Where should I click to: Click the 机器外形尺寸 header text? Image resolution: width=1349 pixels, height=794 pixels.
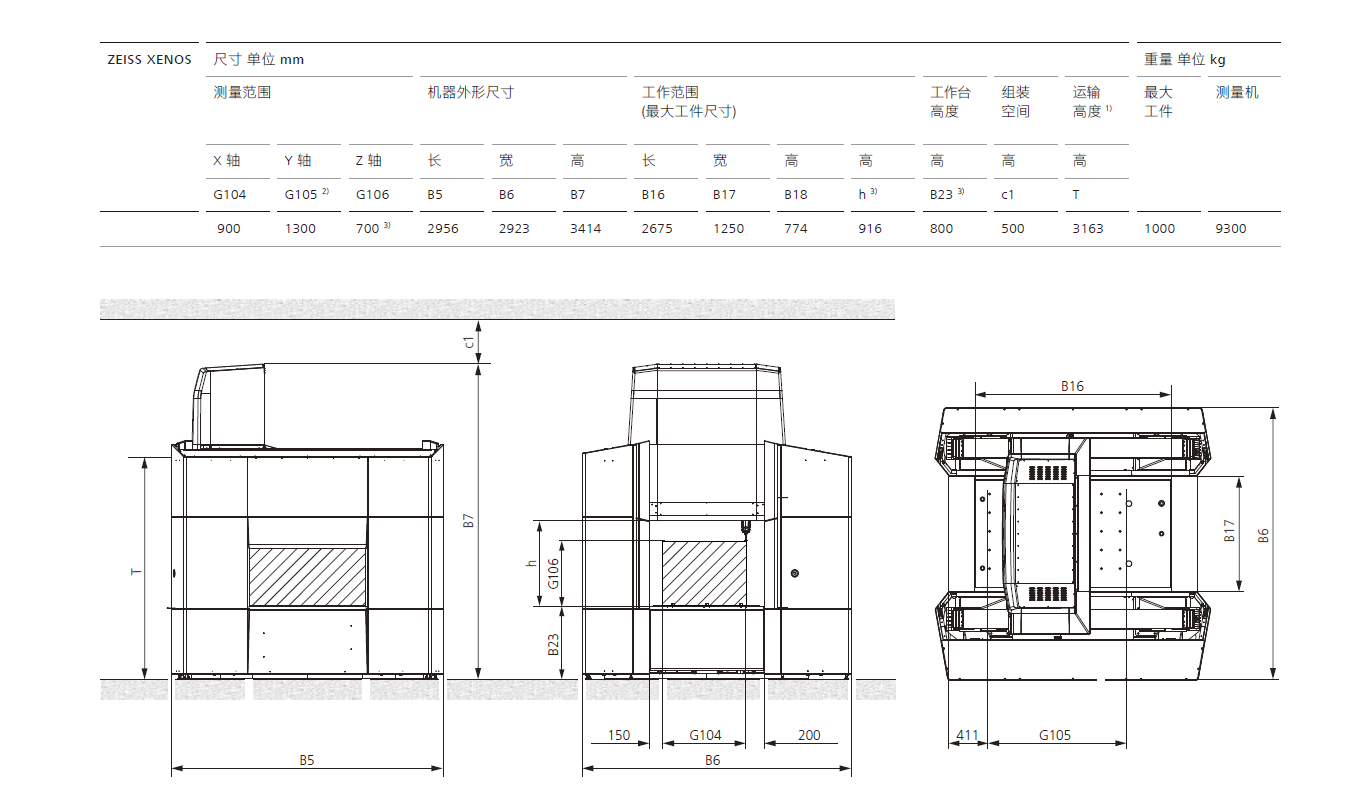(470, 93)
